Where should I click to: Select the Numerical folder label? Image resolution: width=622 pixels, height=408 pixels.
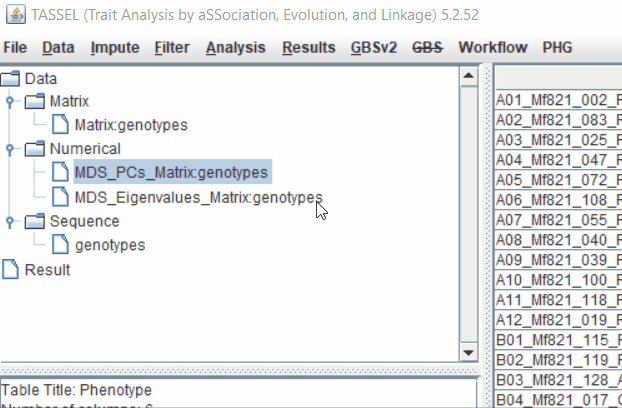tap(85, 149)
